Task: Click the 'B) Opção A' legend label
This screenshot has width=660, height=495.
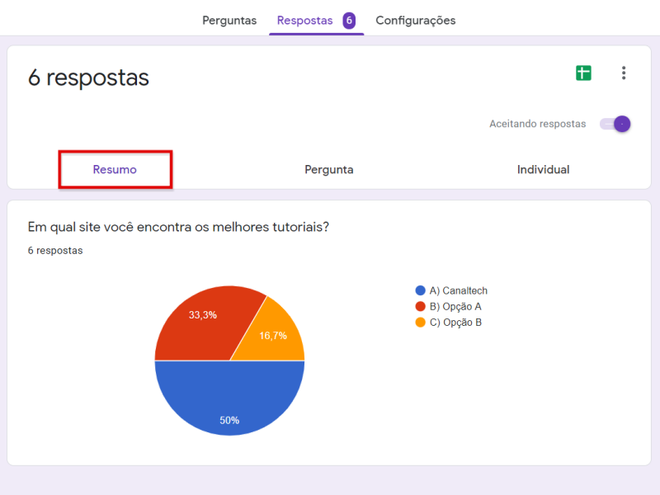Action: click(455, 306)
